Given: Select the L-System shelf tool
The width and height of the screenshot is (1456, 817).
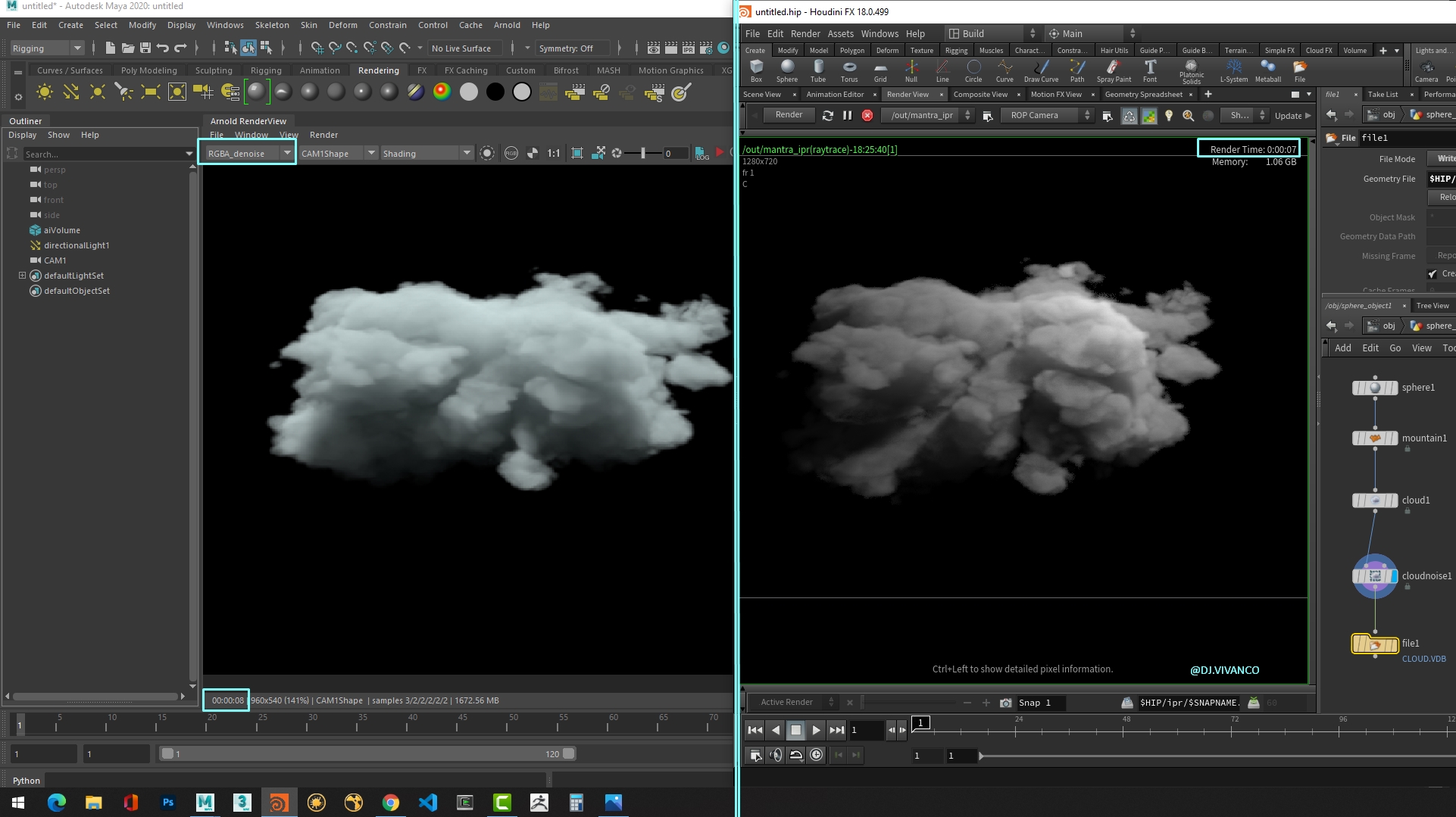Looking at the screenshot, I should point(1233,70).
